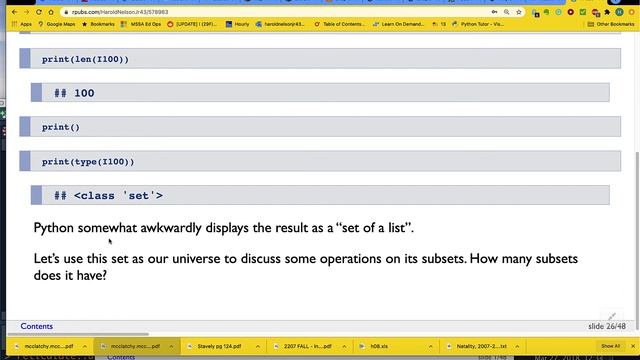The image size is (640, 360).
Task: Open the Hourly bookmark
Action: click(x=237, y=24)
